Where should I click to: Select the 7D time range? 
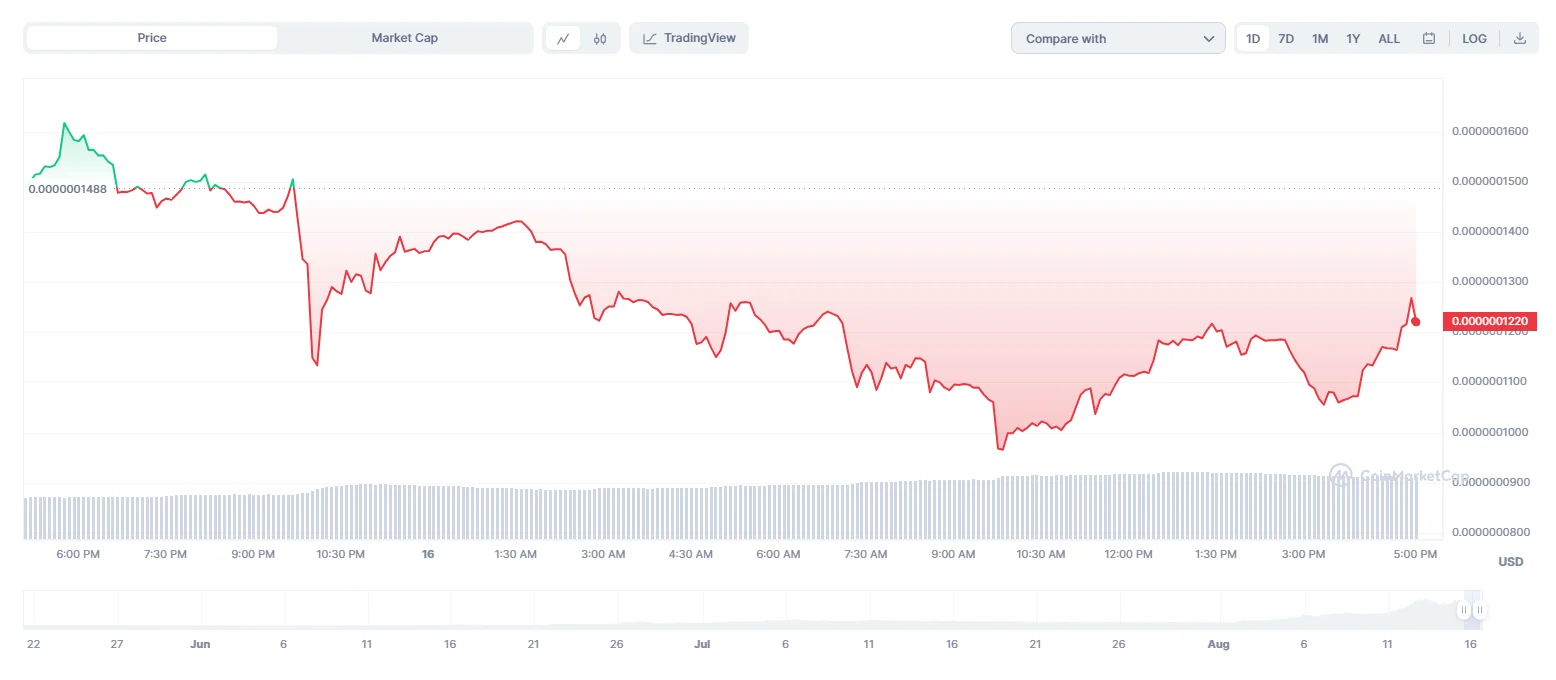point(1286,39)
